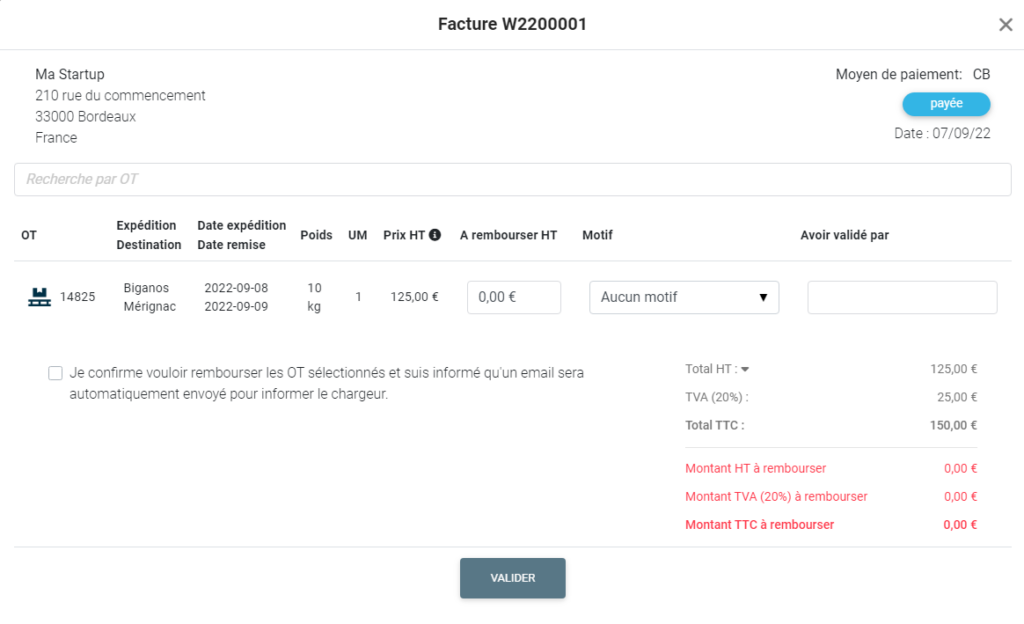
Task: Select OT number 14825
Action: [78, 297]
